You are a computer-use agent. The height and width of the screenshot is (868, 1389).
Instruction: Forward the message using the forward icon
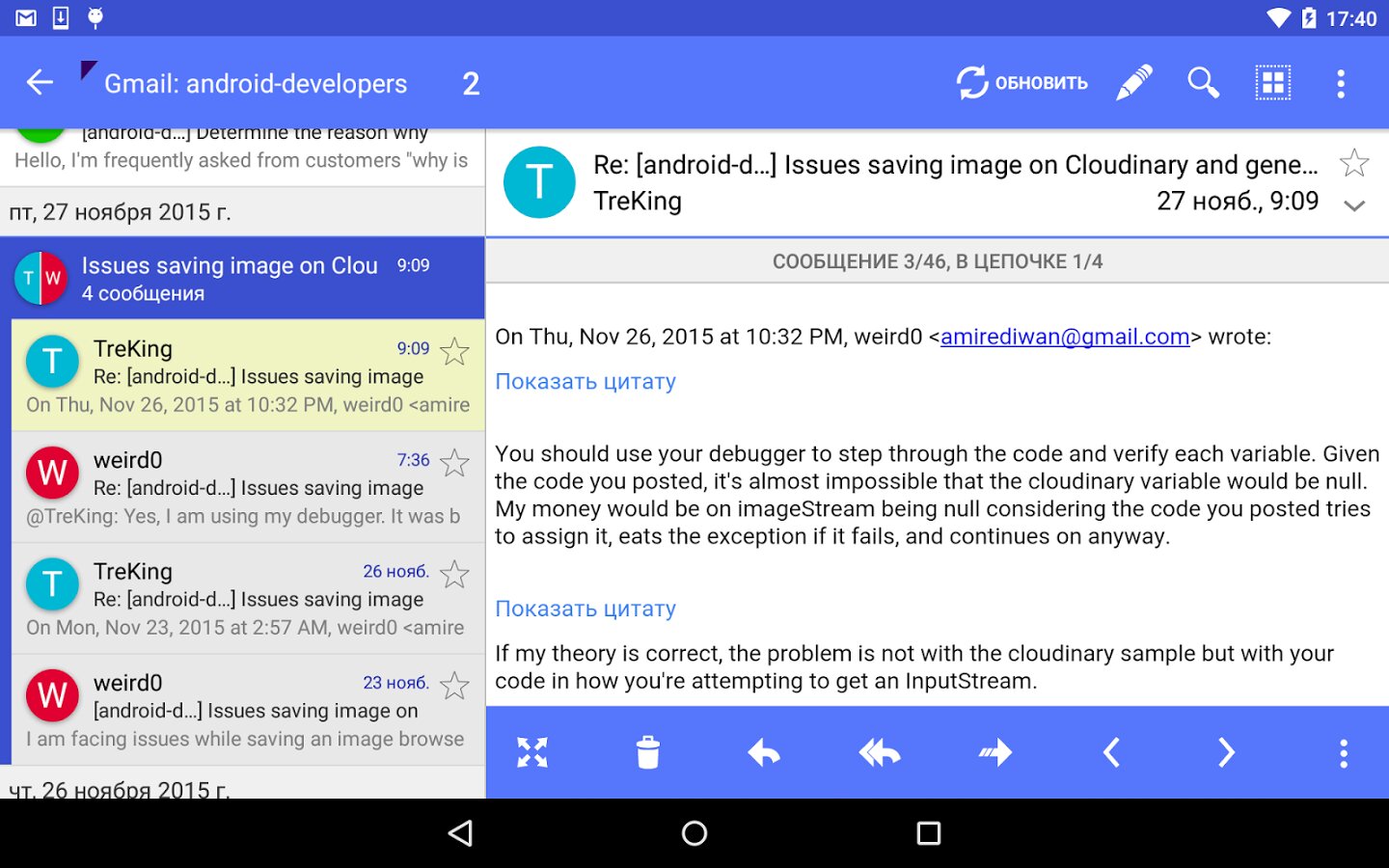995,752
